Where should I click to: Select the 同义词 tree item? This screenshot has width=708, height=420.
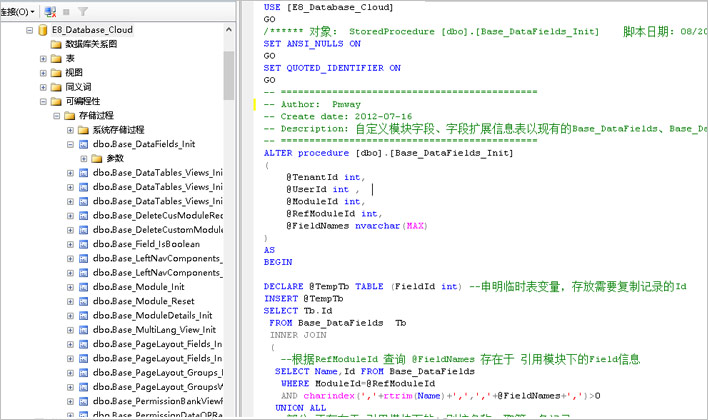tap(77, 87)
